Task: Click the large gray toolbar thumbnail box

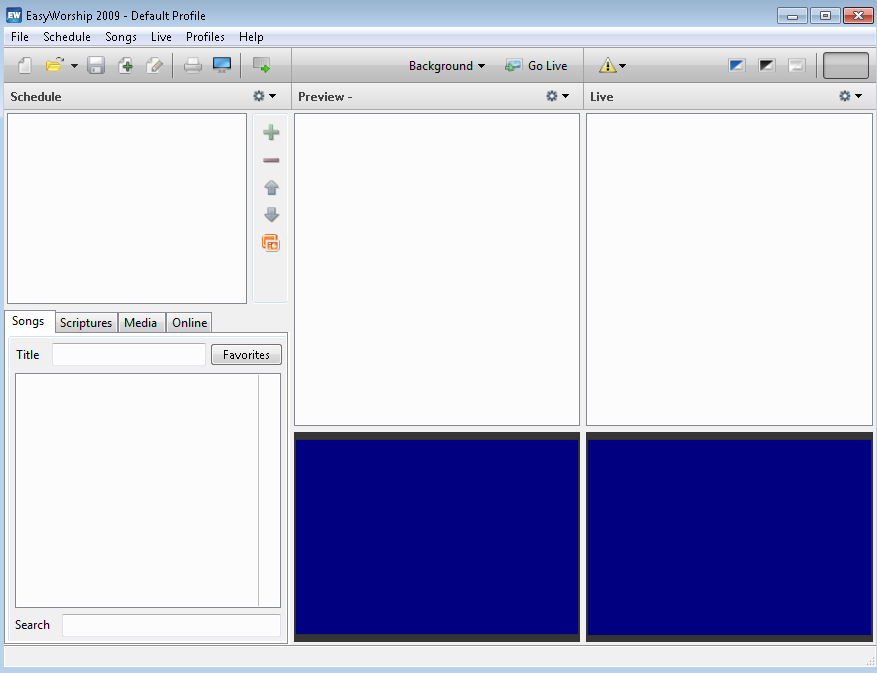Action: click(846, 65)
